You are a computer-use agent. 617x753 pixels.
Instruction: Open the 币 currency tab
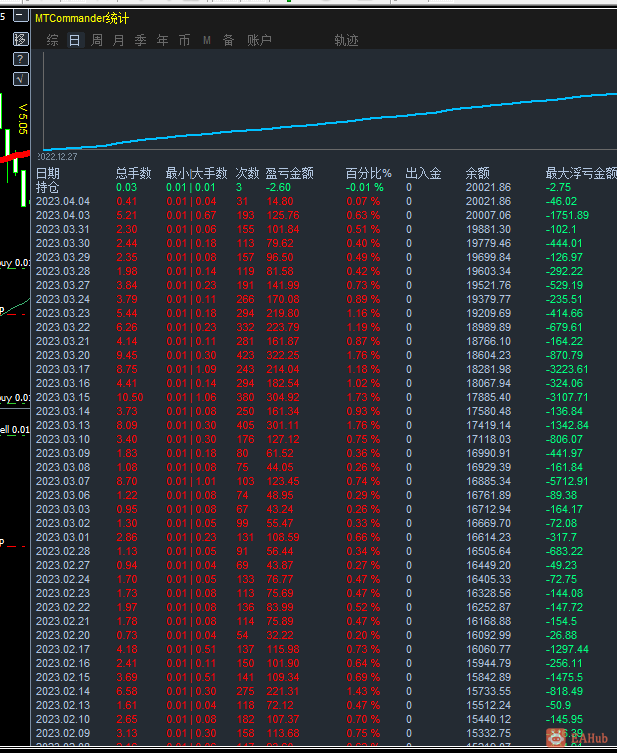[x=184, y=40]
